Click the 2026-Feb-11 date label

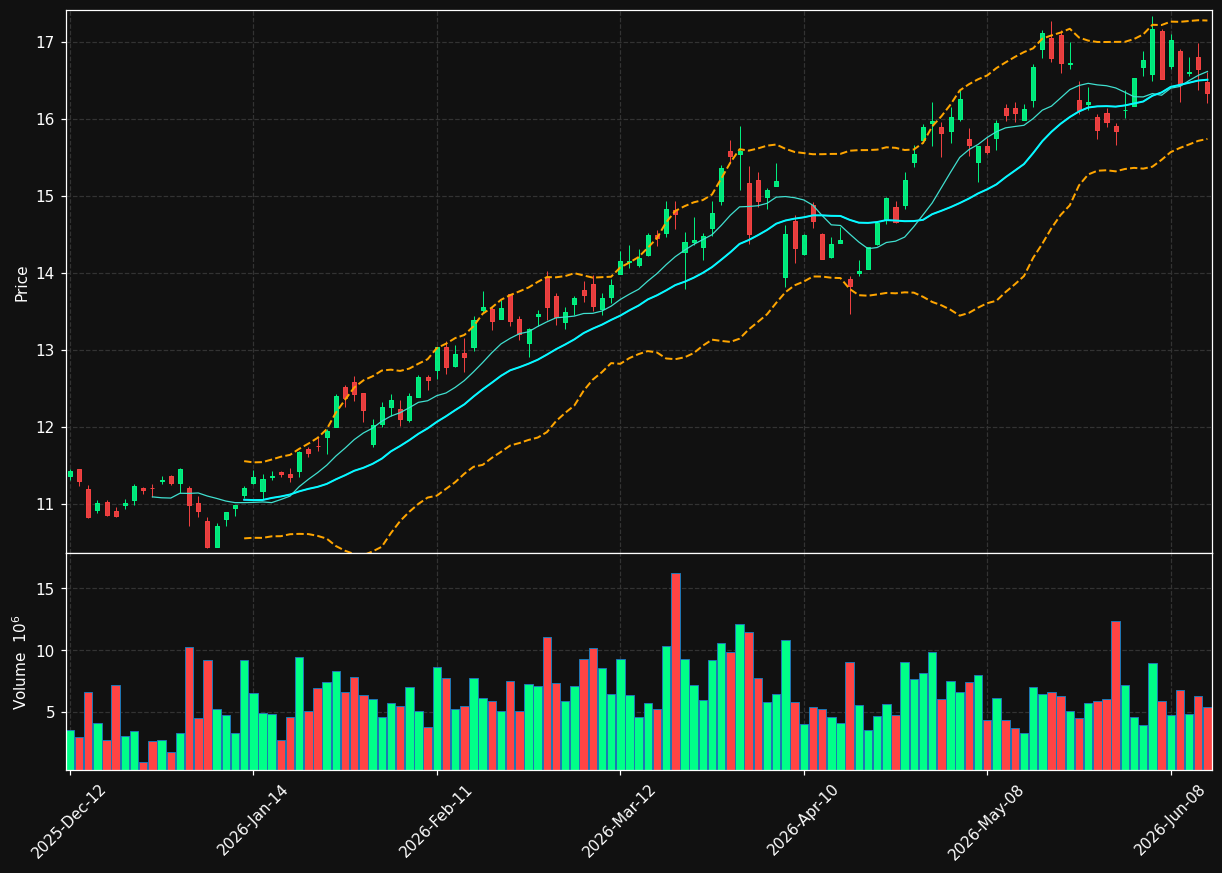coord(436,822)
